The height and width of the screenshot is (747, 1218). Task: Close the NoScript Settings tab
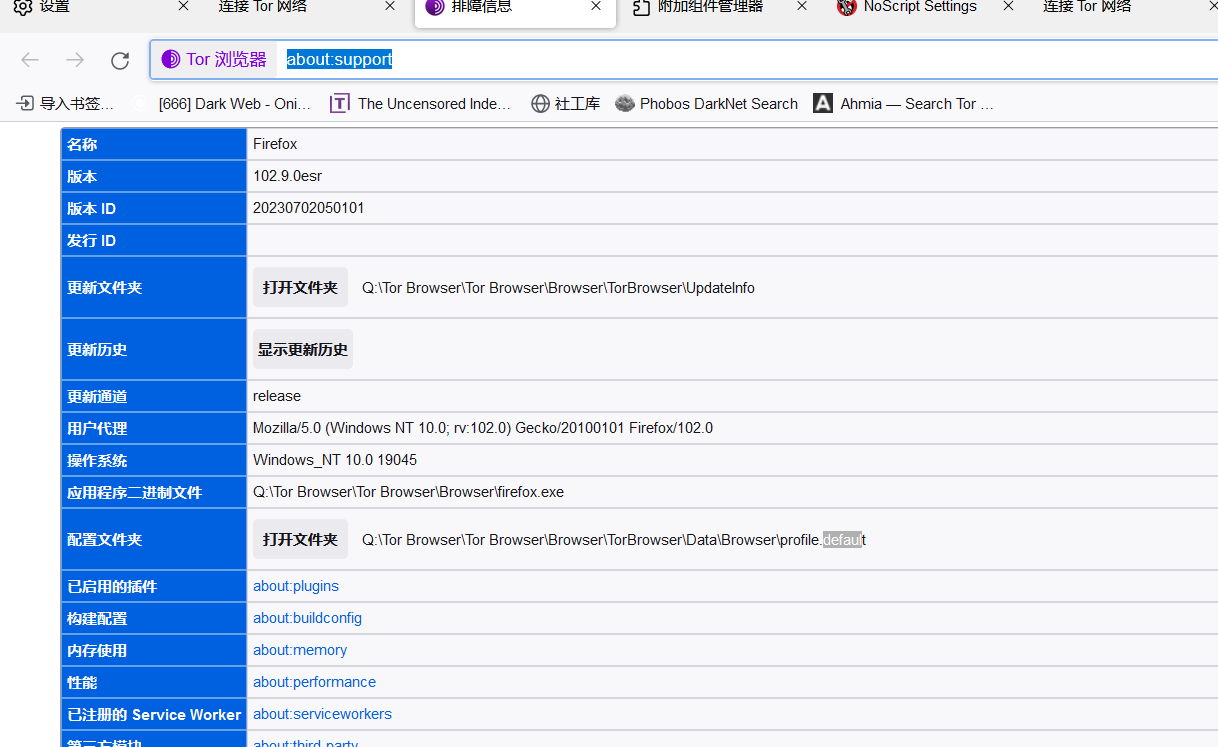coord(1008,6)
